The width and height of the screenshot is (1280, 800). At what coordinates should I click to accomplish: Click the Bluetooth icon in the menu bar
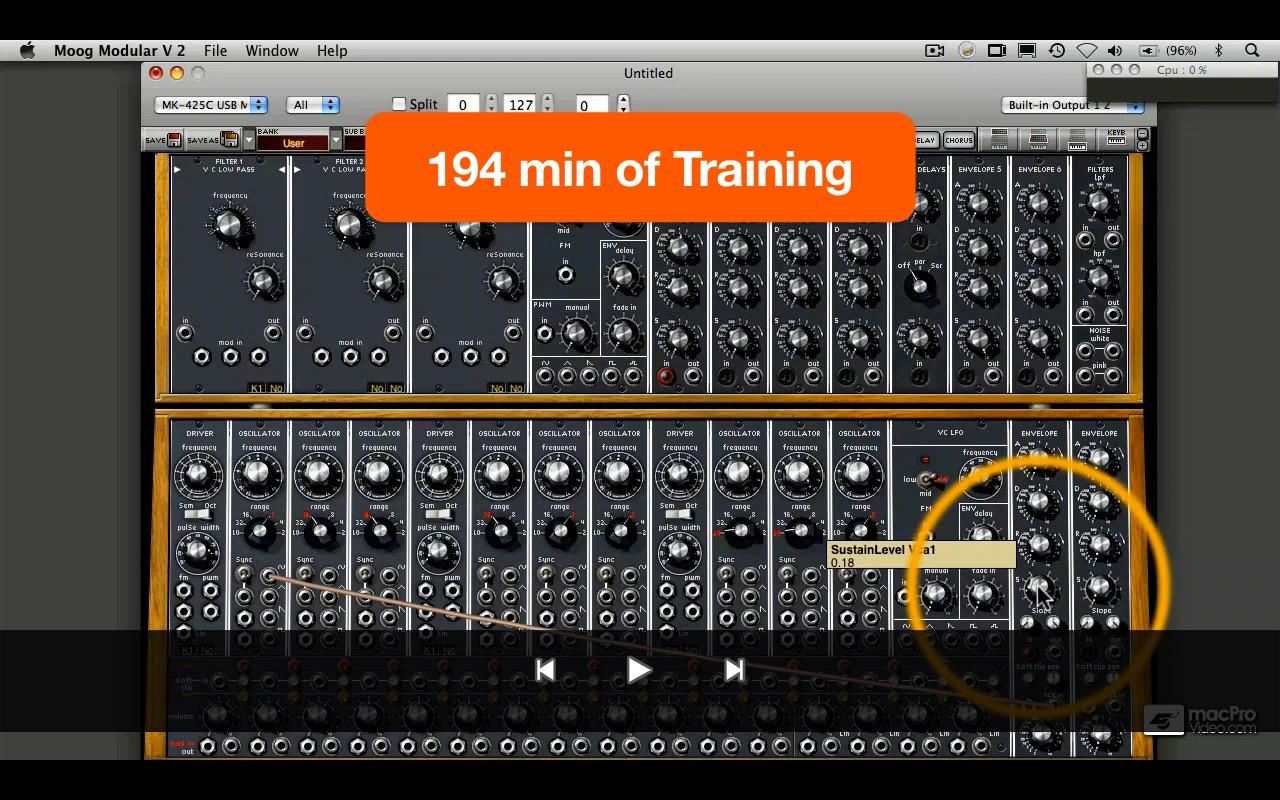click(x=1219, y=50)
